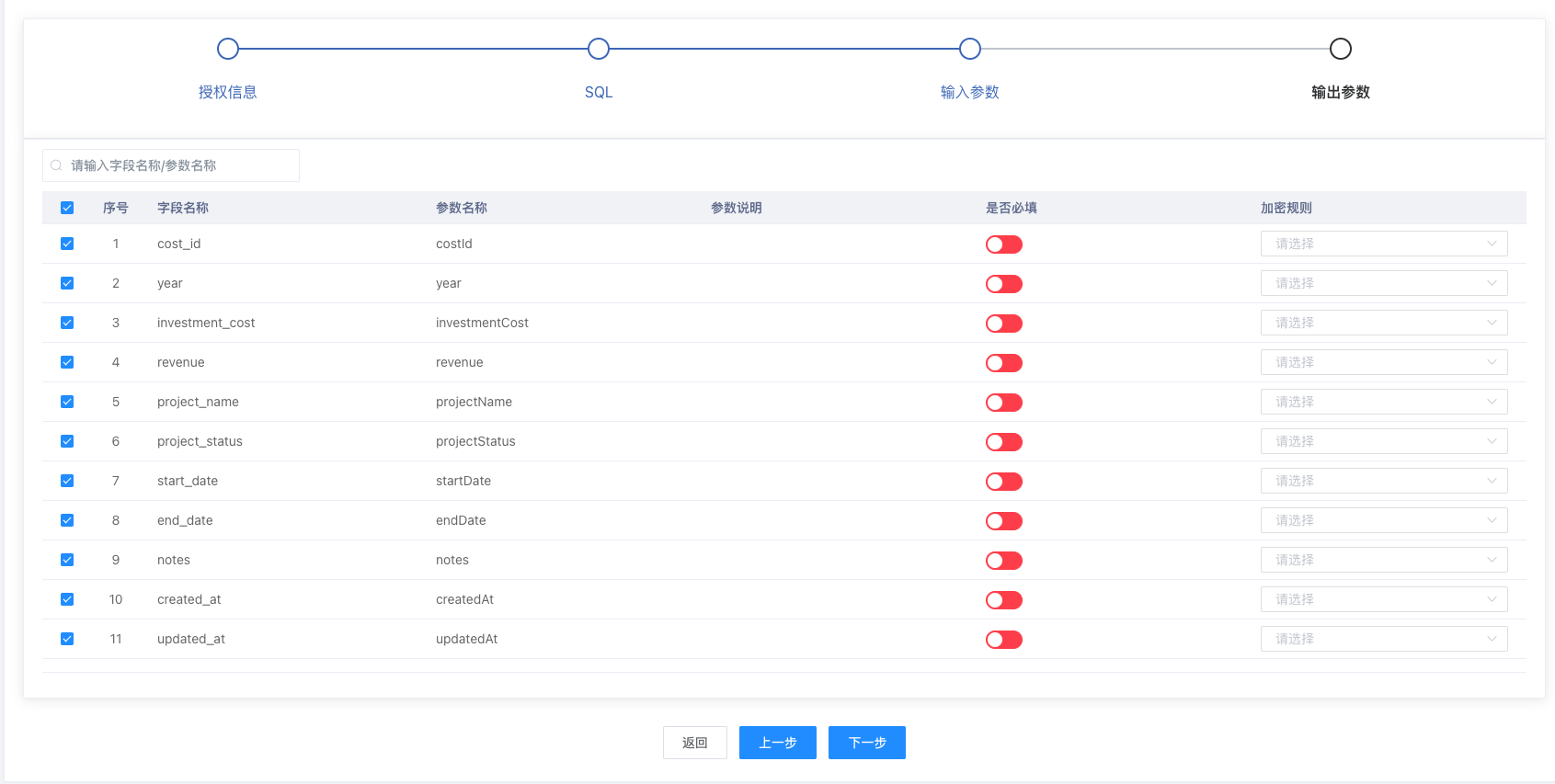Enable the required toggle for year
The height and width of the screenshot is (784, 1555).
[x=1003, y=284]
